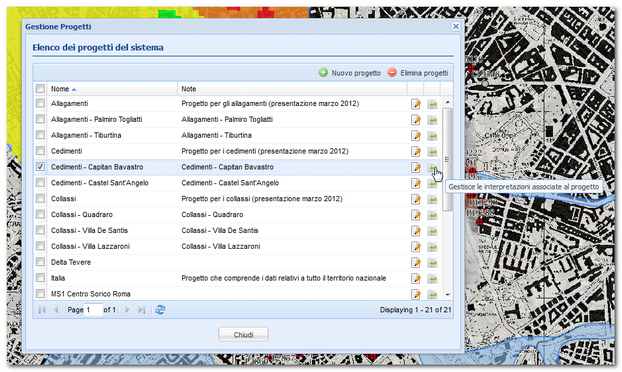622x372 pixels.
Task: Check the Collassi row checkbox
Action: 40,198
